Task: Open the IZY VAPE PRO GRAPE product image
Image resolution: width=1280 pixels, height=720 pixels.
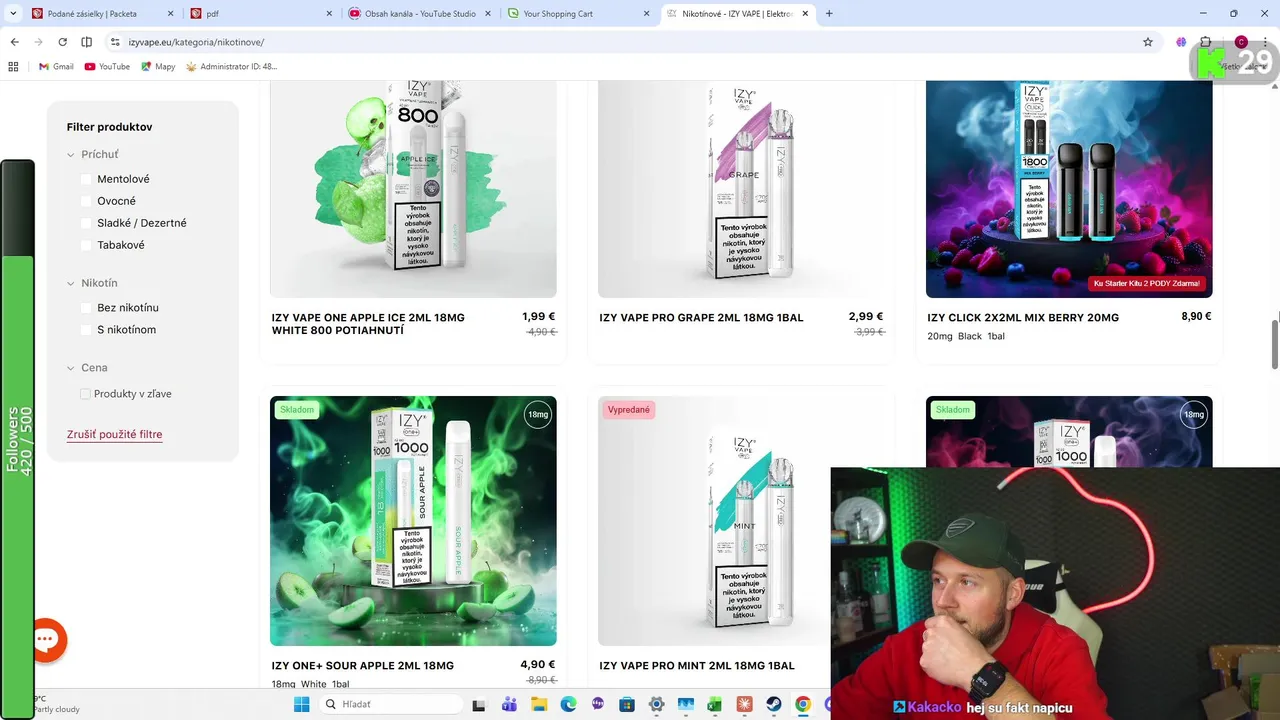Action: 741,189
